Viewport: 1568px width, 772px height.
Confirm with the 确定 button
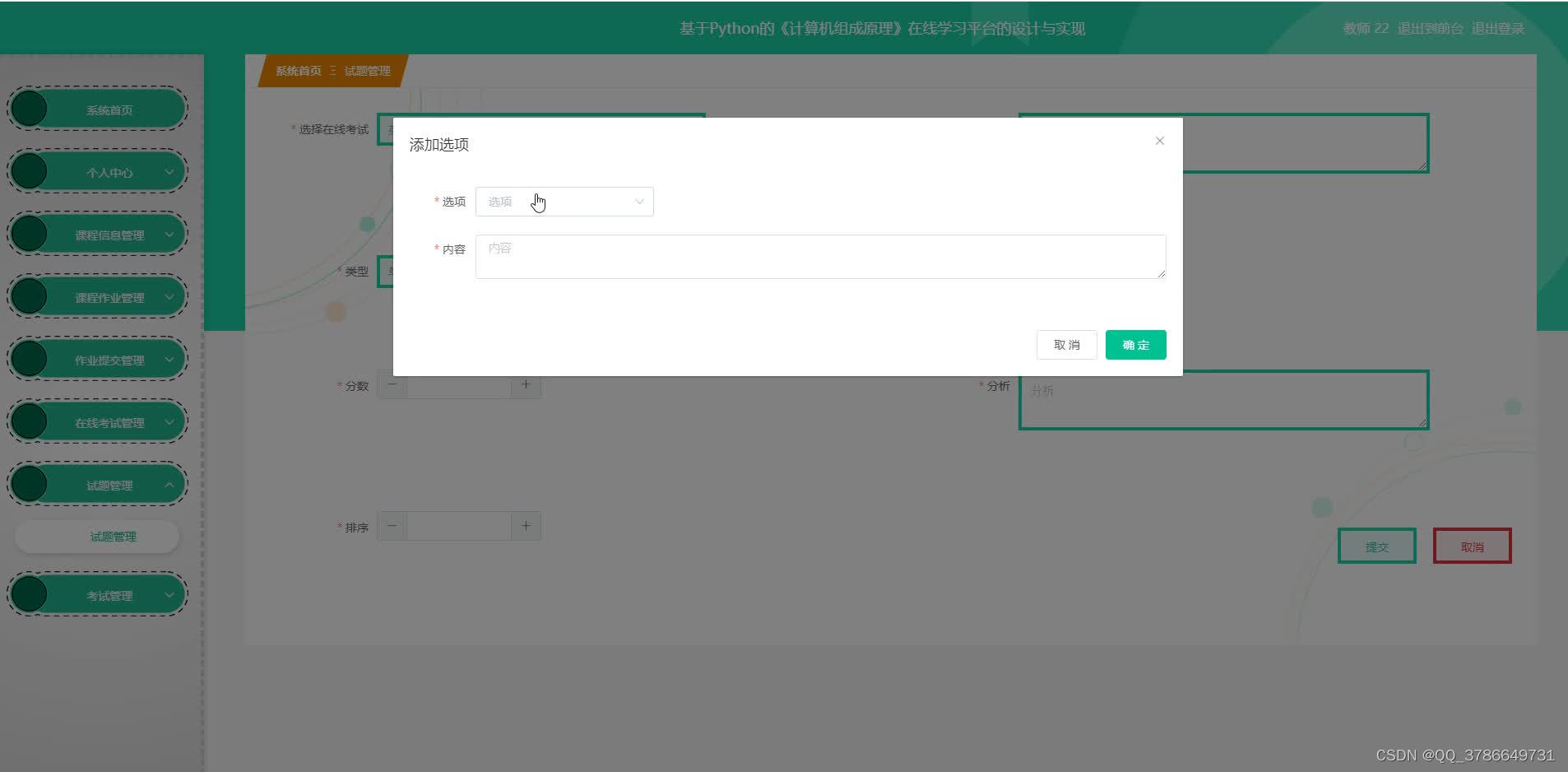pyautogui.click(x=1135, y=345)
